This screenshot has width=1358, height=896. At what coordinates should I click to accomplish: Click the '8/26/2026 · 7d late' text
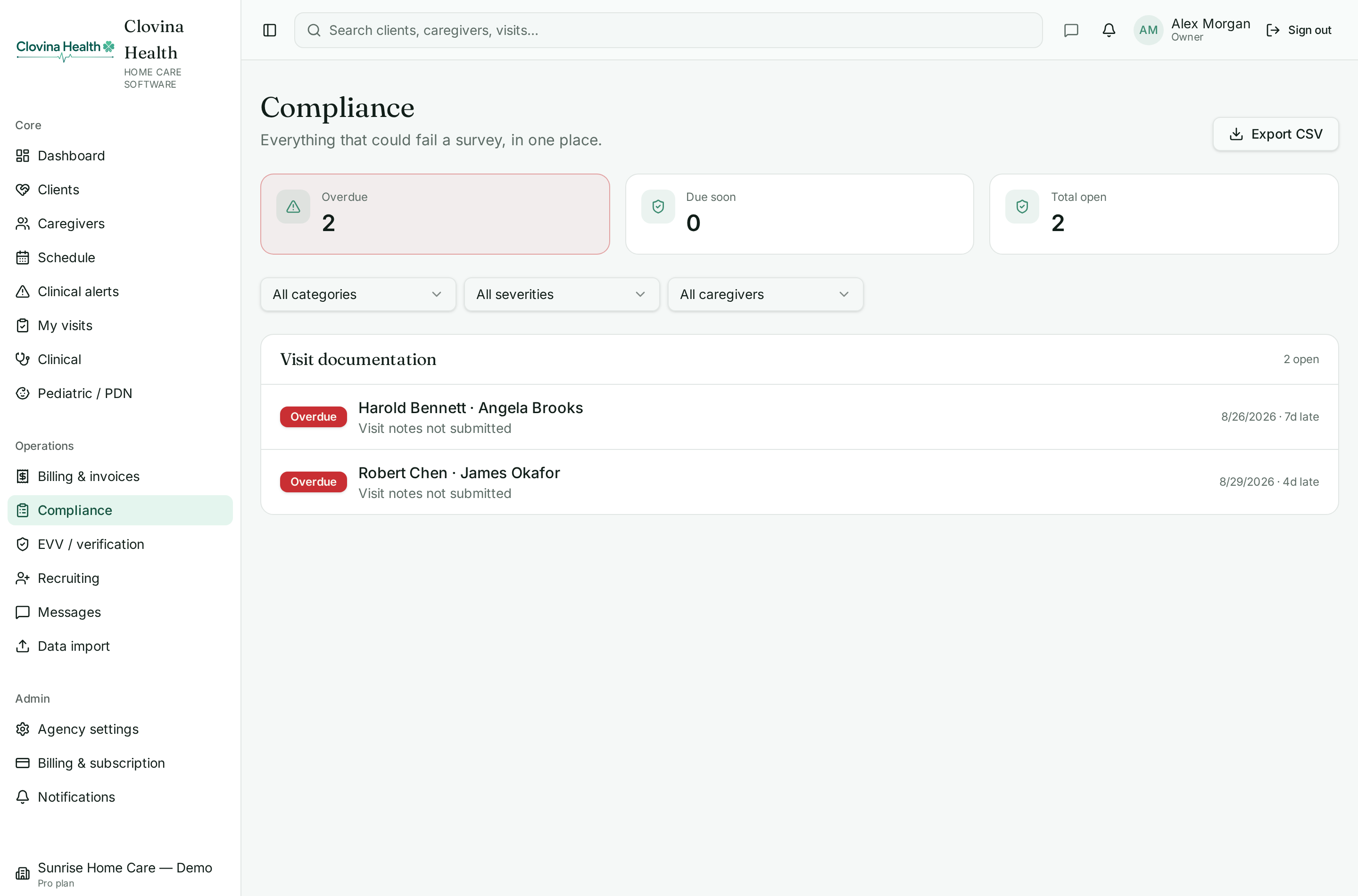[1270, 417]
